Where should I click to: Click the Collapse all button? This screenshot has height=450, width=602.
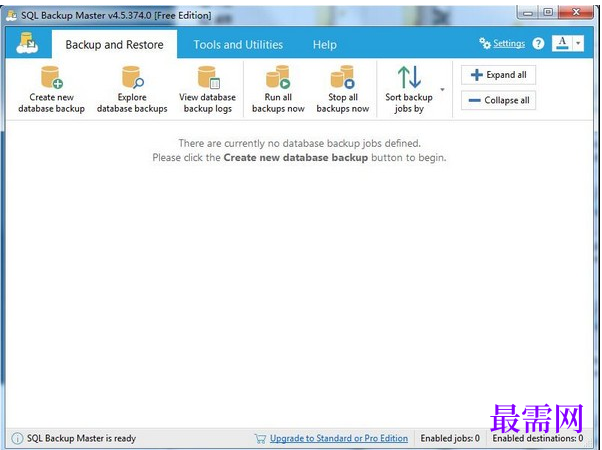[x=498, y=100]
